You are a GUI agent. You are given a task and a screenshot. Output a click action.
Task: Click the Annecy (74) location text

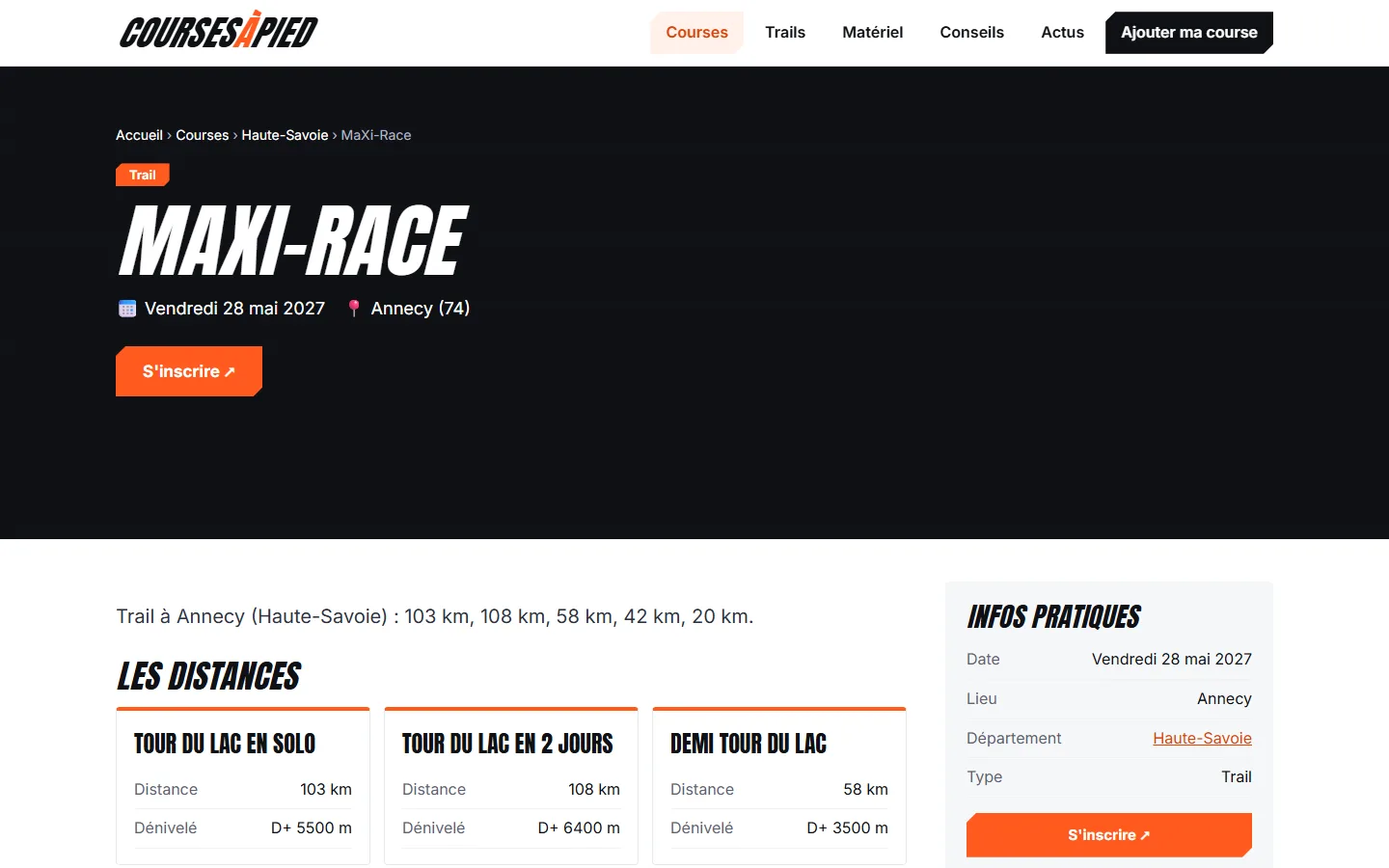pos(421,309)
